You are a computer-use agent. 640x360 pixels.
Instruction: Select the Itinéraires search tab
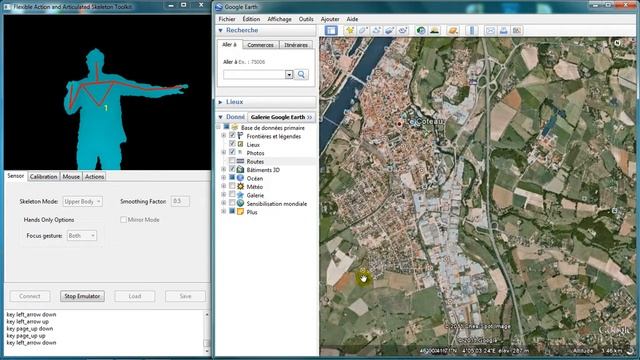point(296,45)
